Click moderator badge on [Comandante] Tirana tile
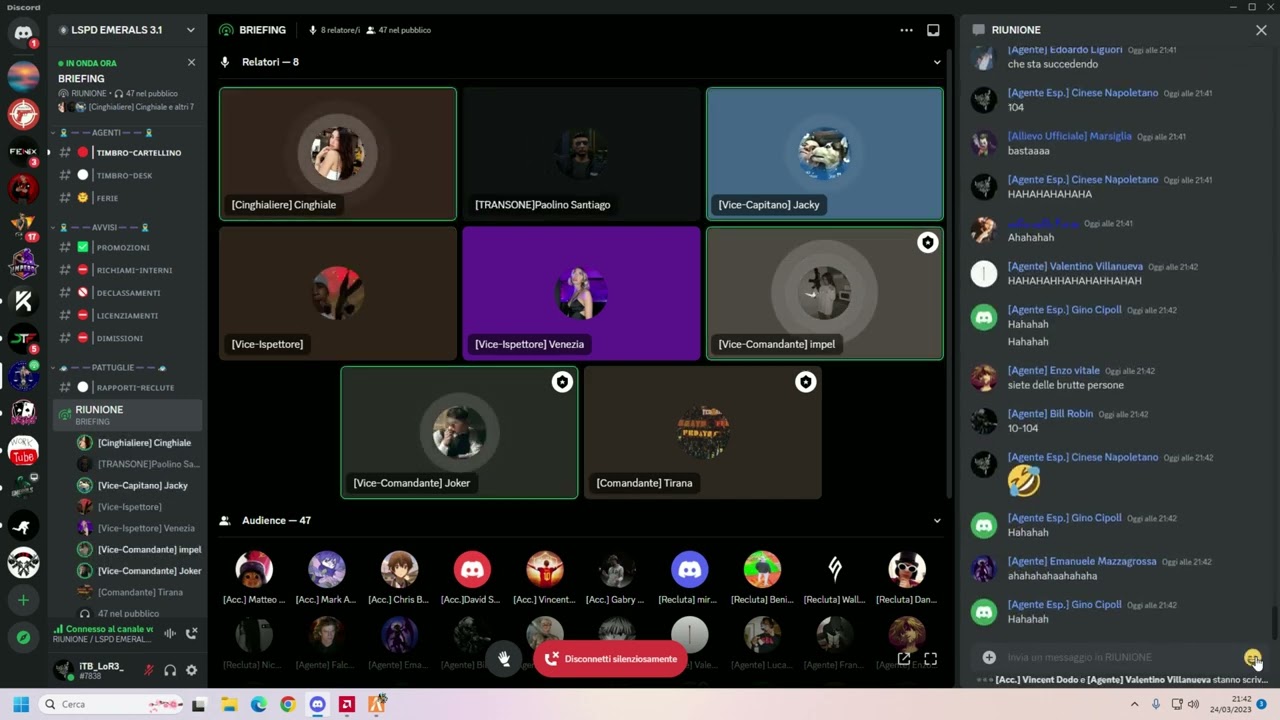Viewport: 1280px width, 720px height. click(805, 382)
